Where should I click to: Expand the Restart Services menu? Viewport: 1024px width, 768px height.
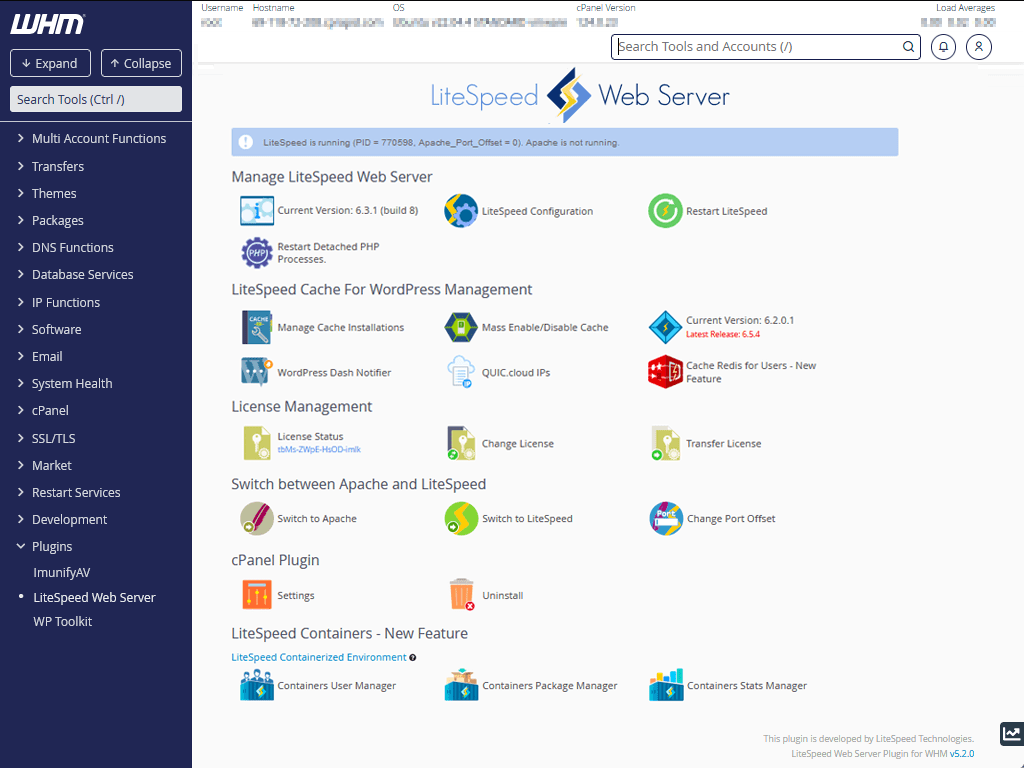74,492
